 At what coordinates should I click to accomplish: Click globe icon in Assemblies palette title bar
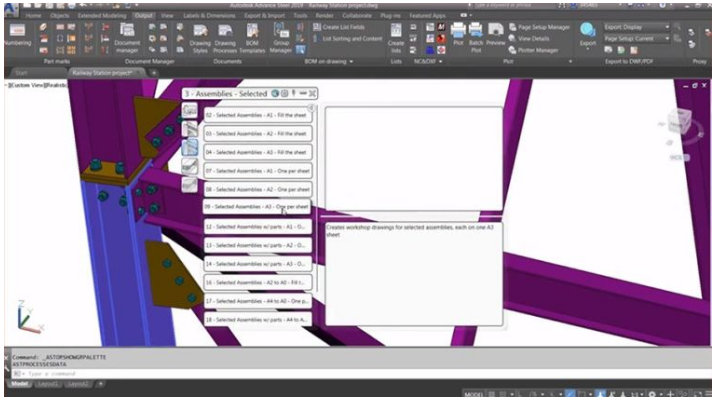coord(275,93)
